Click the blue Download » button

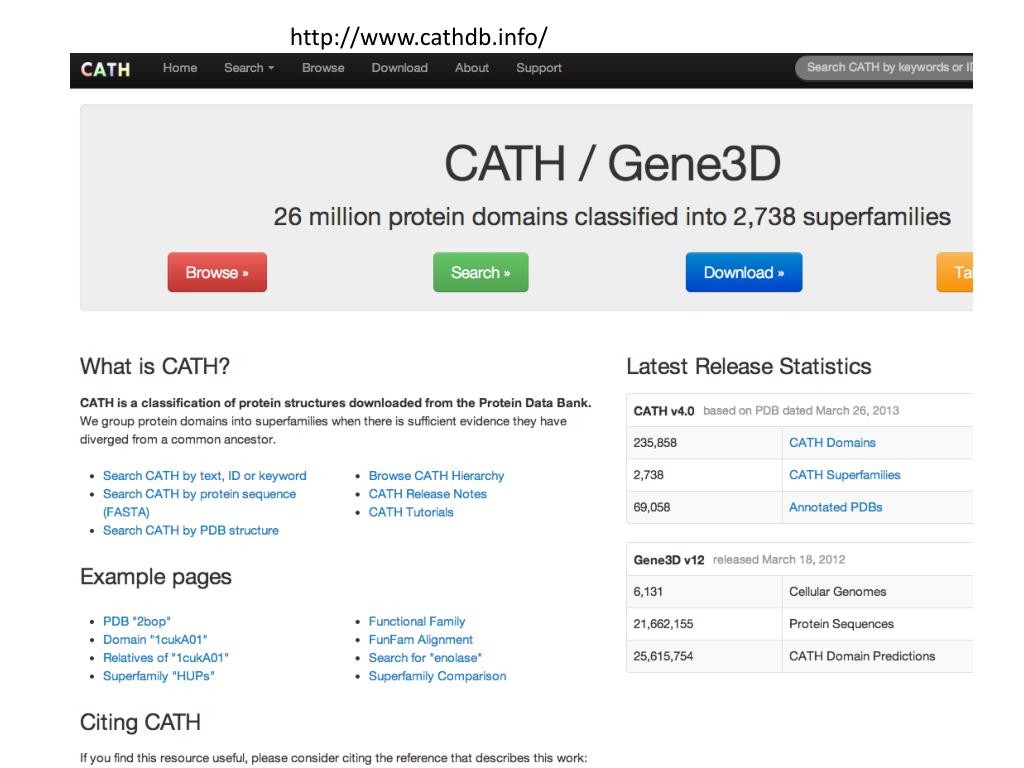[744, 272]
